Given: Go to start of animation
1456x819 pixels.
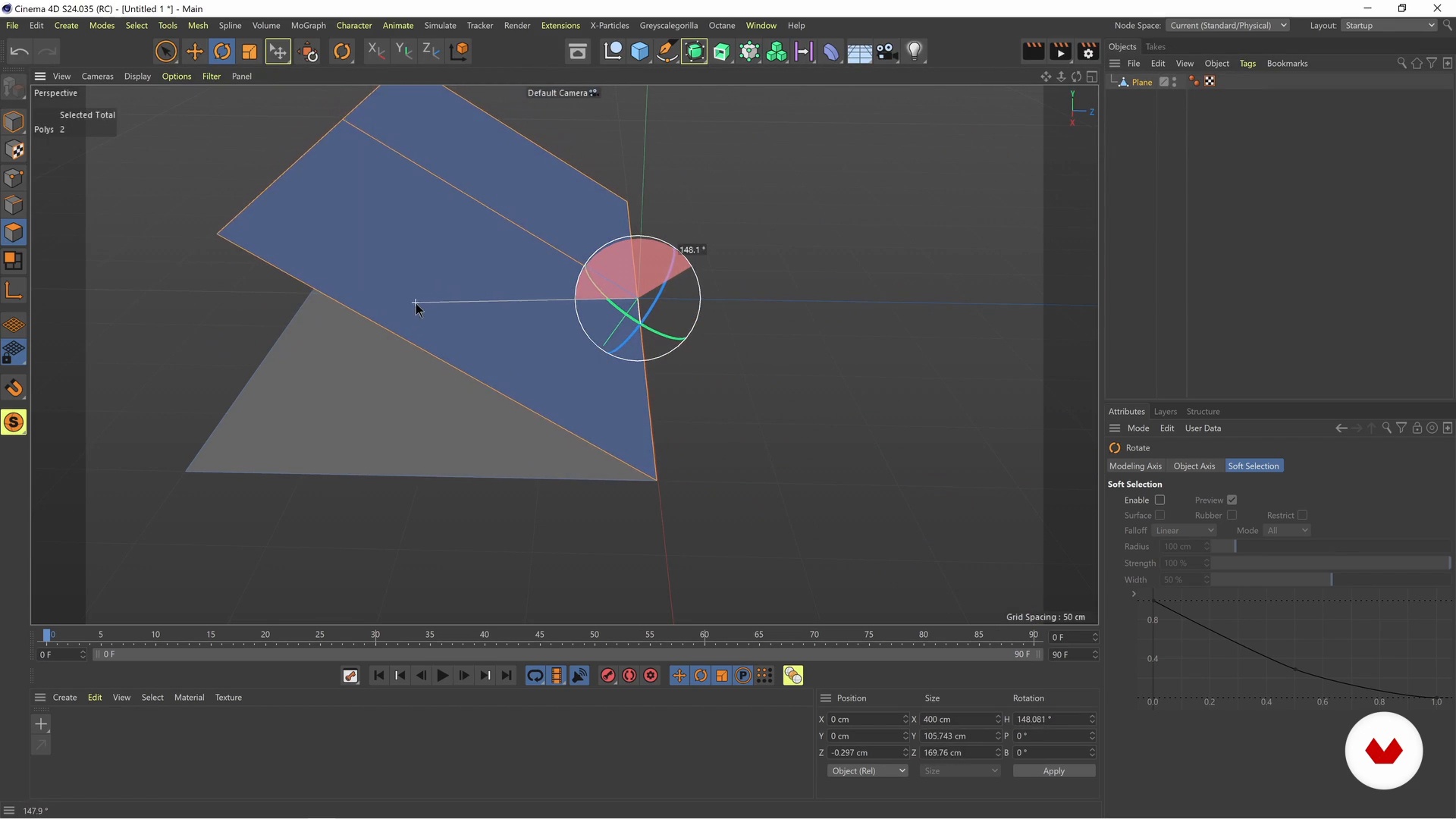Looking at the screenshot, I should point(378,676).
